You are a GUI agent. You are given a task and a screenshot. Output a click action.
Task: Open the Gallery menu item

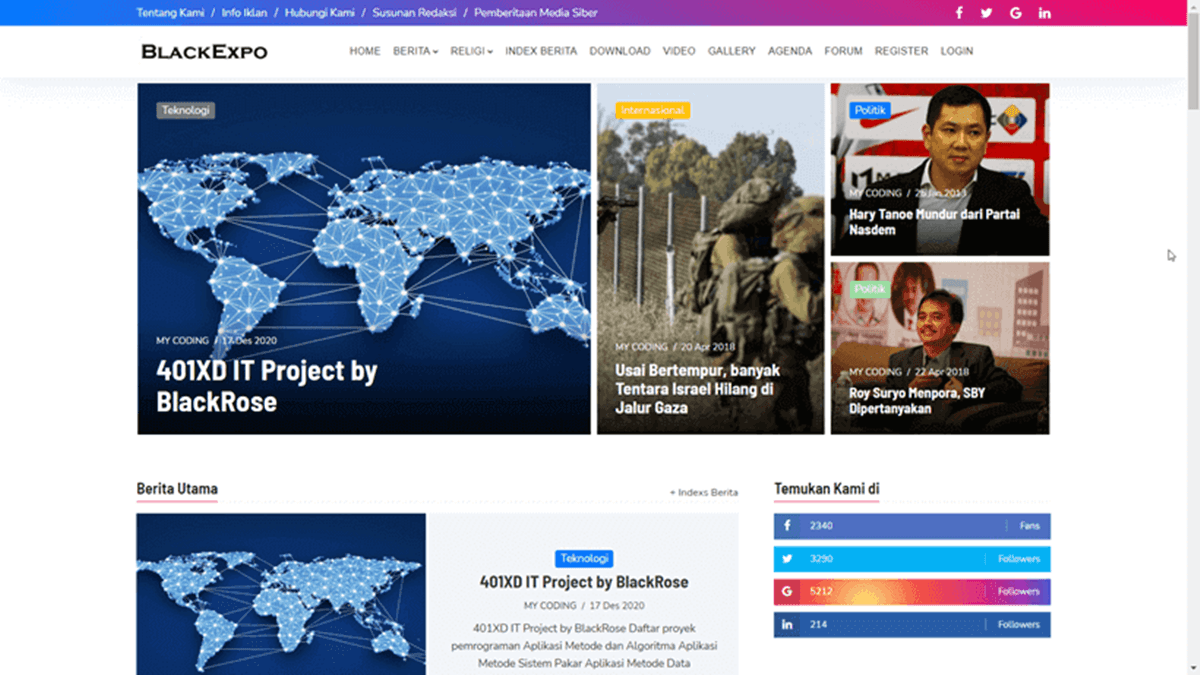click(732, 51)
